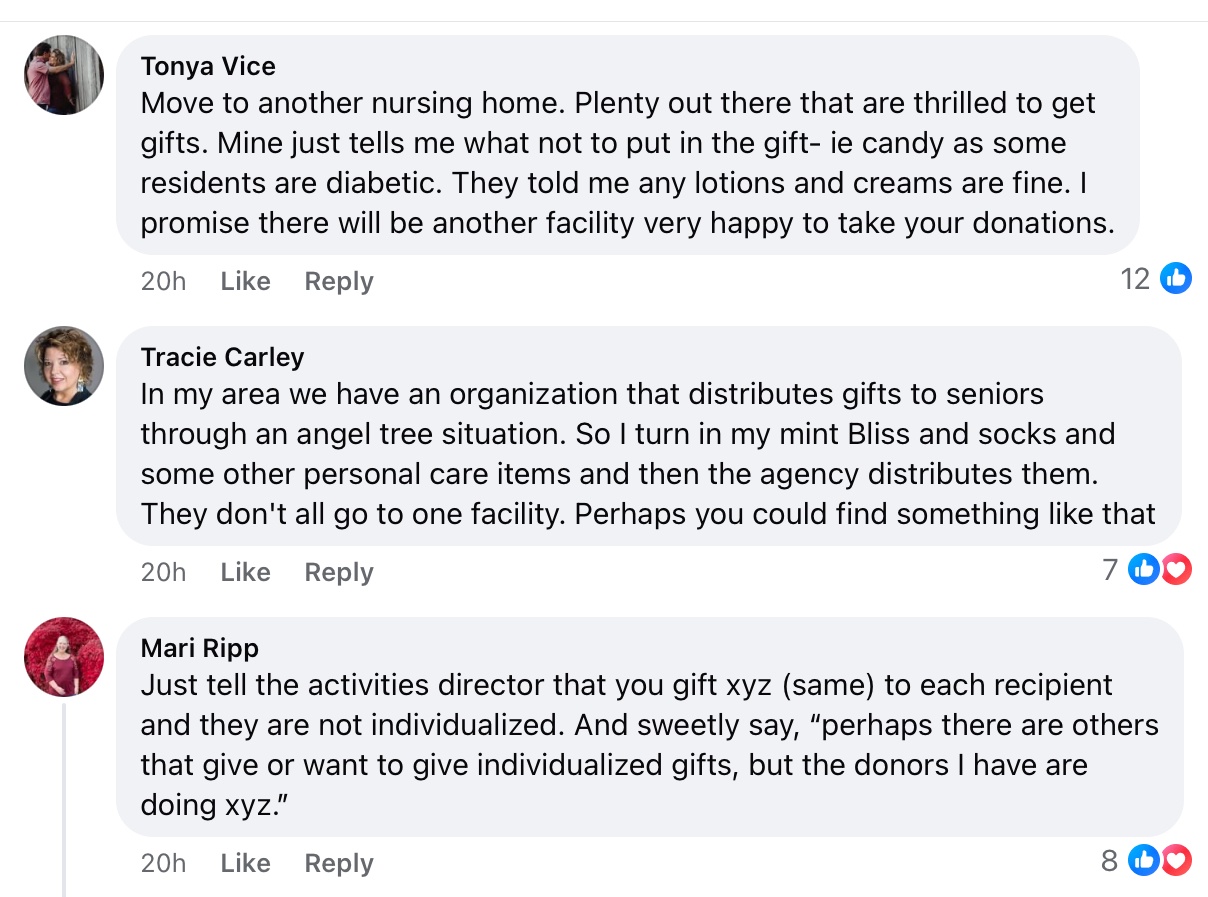The width and height of the screenshot is (1208, 897).
Task: View the 12 reactions count on Tonya's comment
Action: [x=1135, y=278]
